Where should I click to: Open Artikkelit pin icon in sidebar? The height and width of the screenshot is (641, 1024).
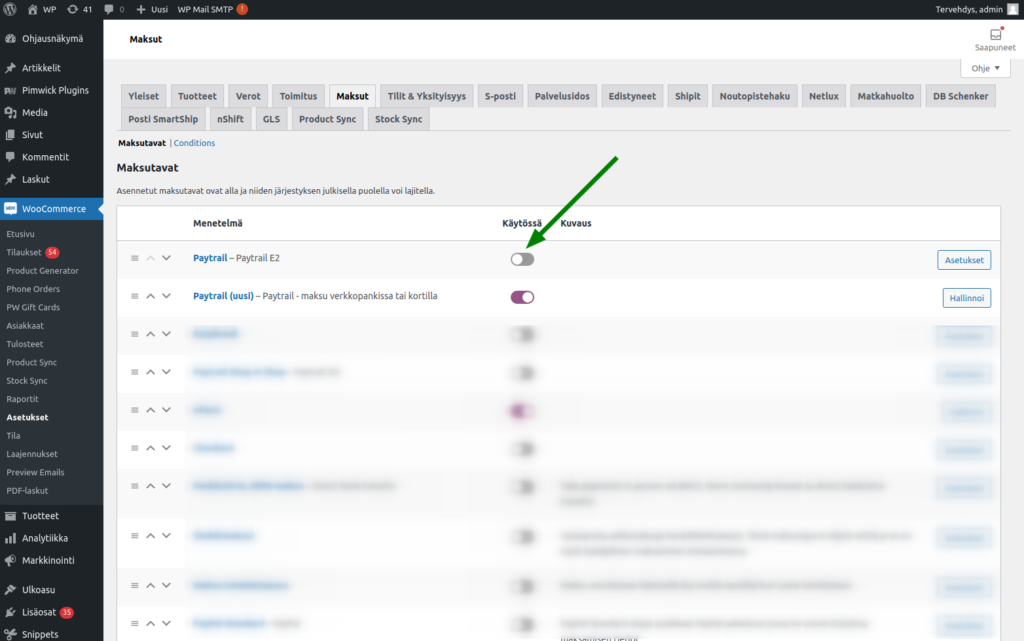(10, 68)
